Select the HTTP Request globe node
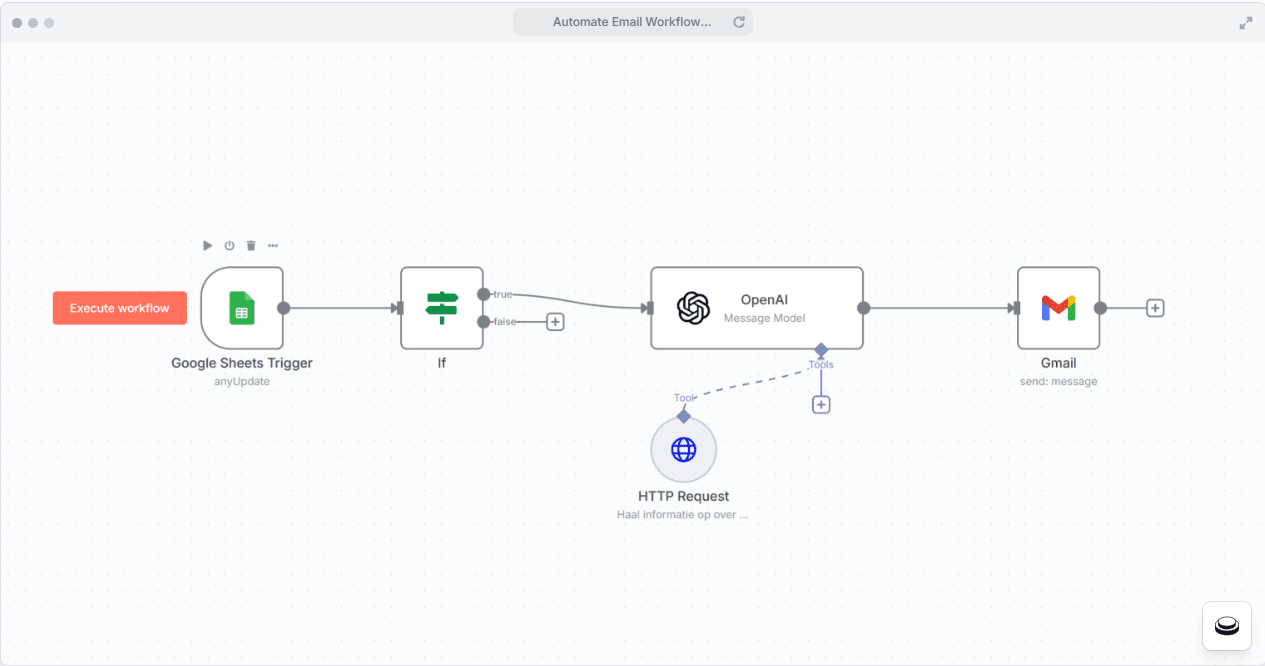The image size is (1265, 666). coord(684,450)
